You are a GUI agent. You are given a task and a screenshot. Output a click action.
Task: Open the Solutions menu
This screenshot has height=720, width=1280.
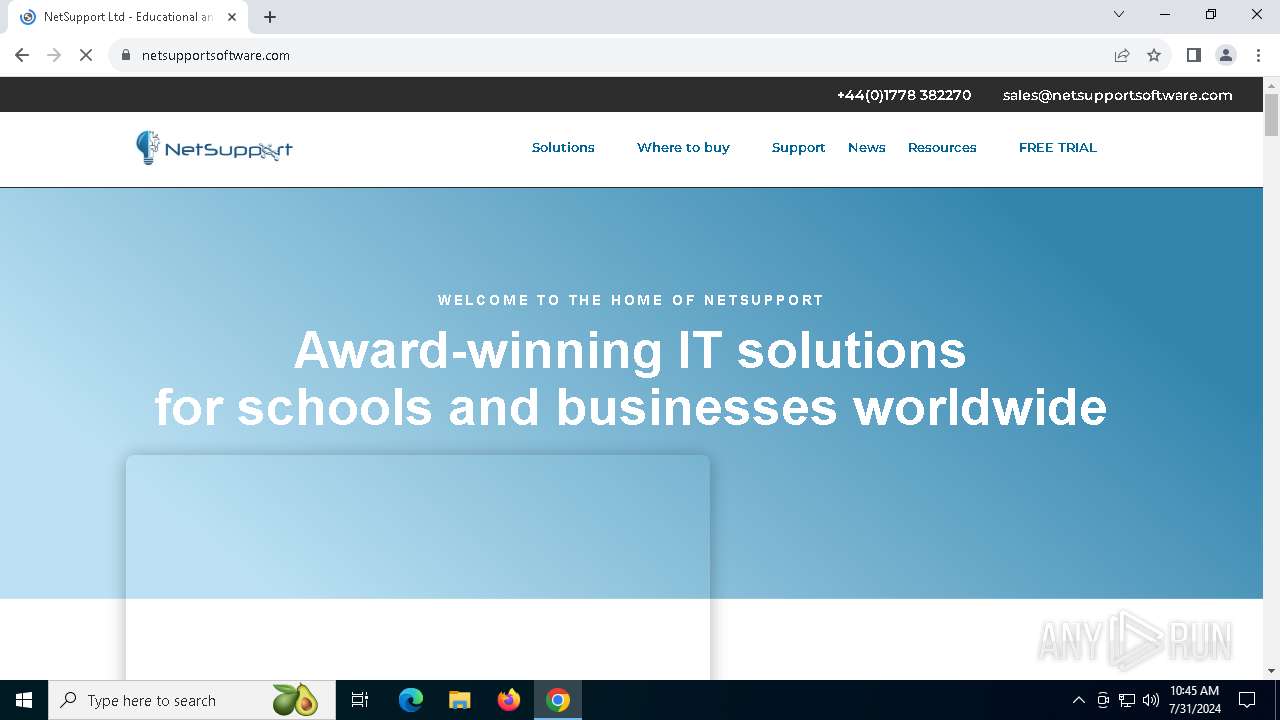point(563,147)
